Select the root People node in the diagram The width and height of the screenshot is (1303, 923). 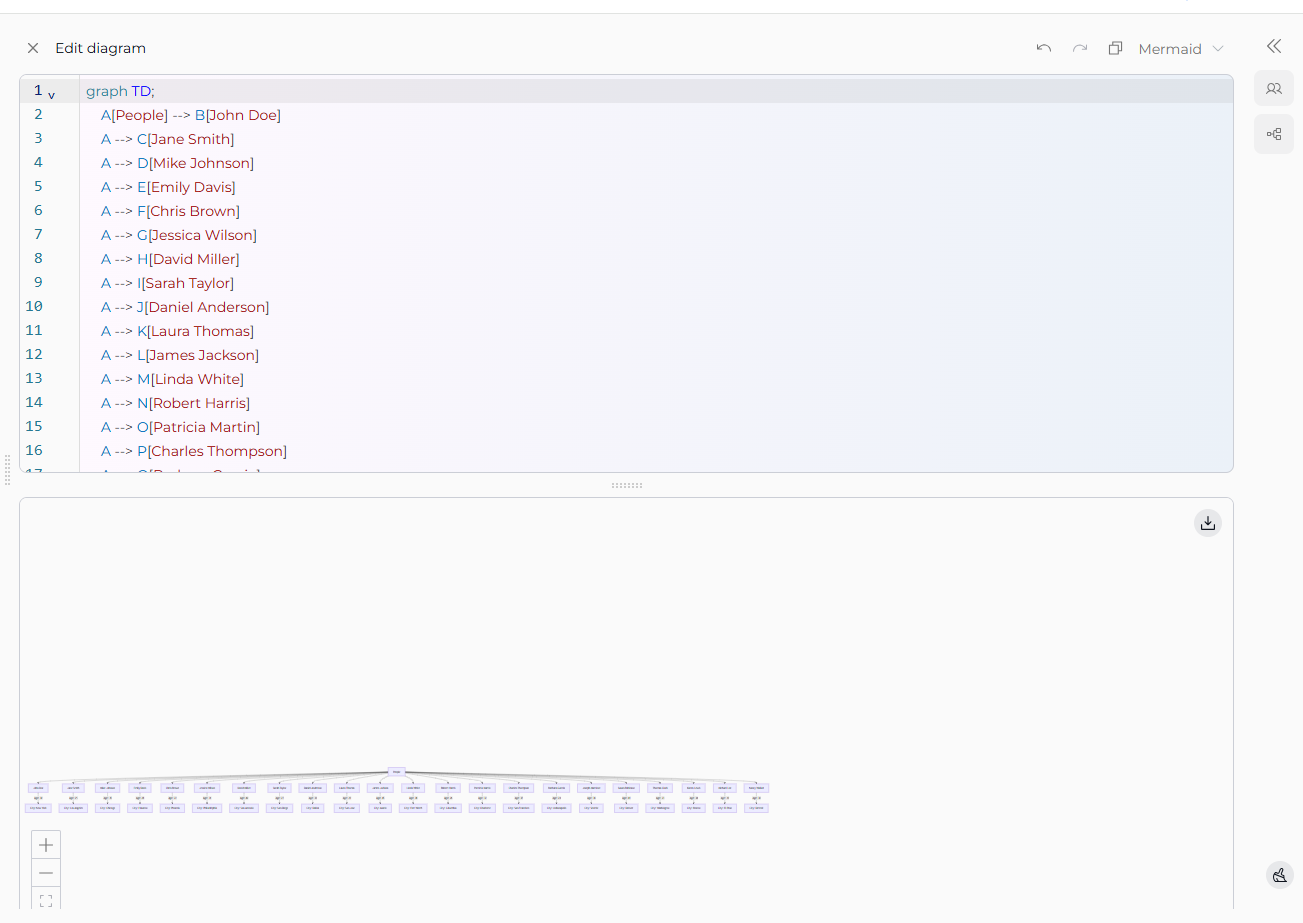coord(397,772)
